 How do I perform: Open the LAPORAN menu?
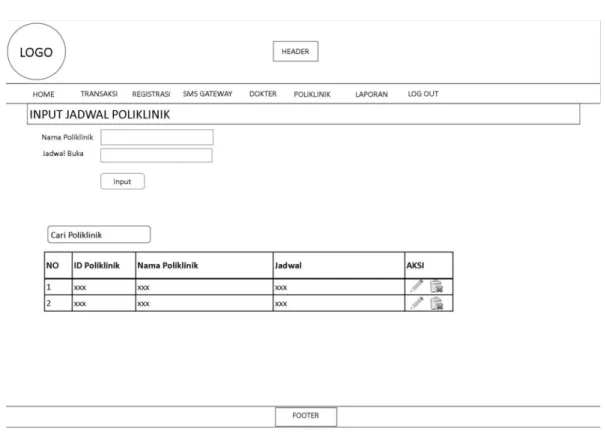point(371,94)
